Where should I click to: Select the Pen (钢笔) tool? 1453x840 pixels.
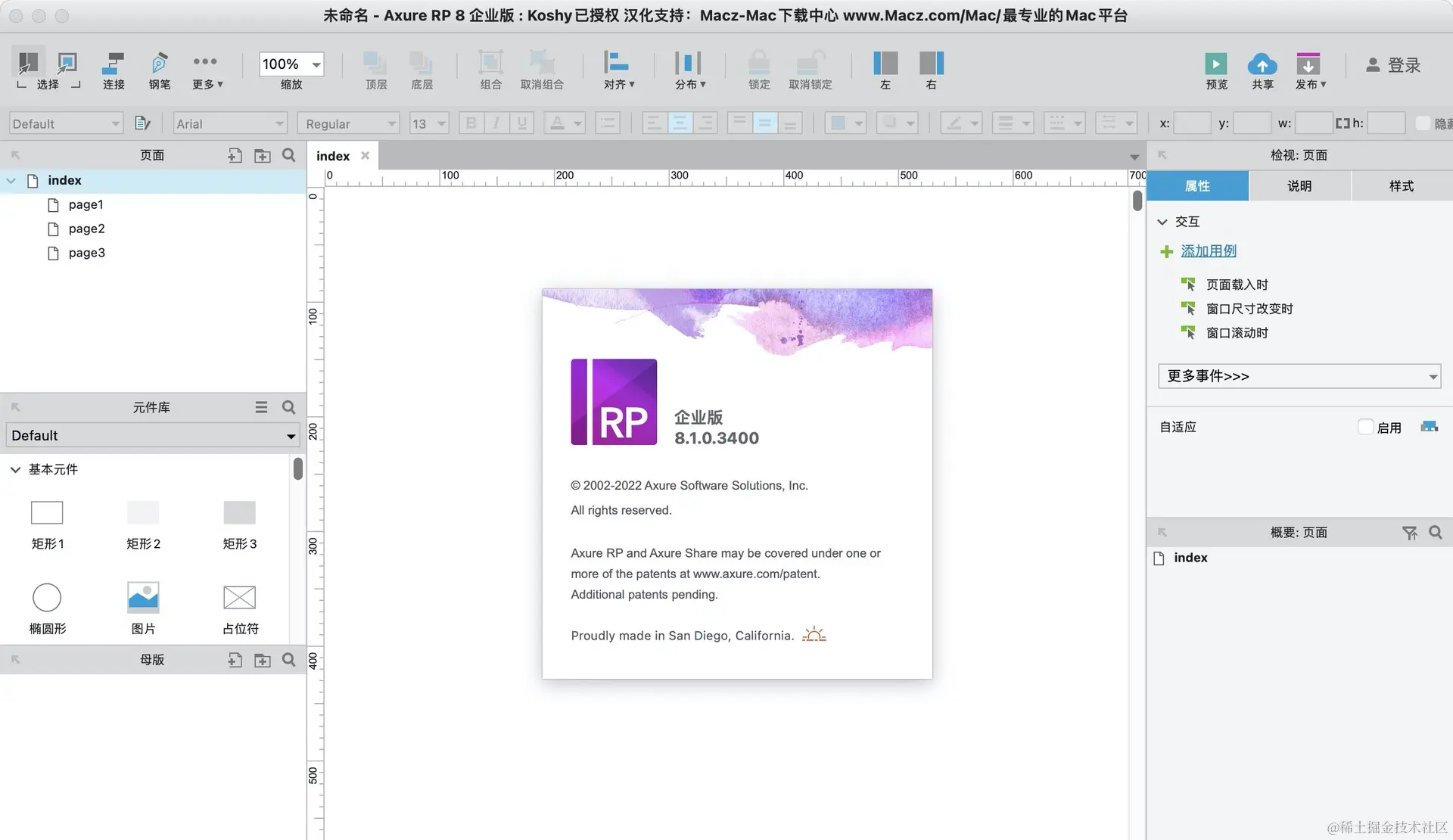159,64
